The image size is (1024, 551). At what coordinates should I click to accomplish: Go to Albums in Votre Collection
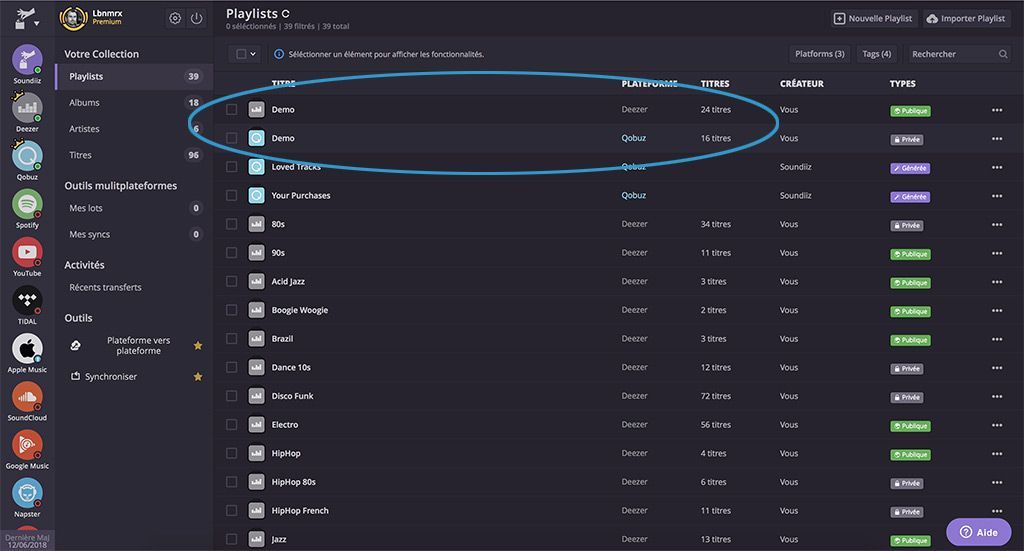85,103
